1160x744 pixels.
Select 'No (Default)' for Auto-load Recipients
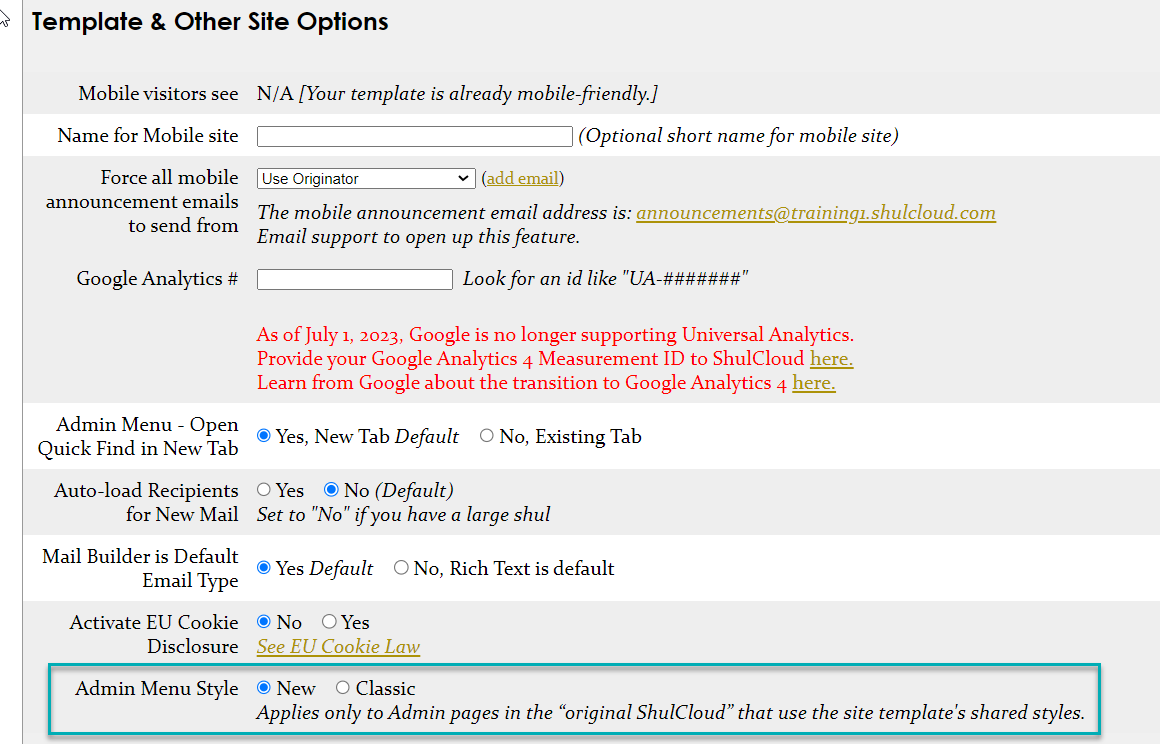click(330, 490)
